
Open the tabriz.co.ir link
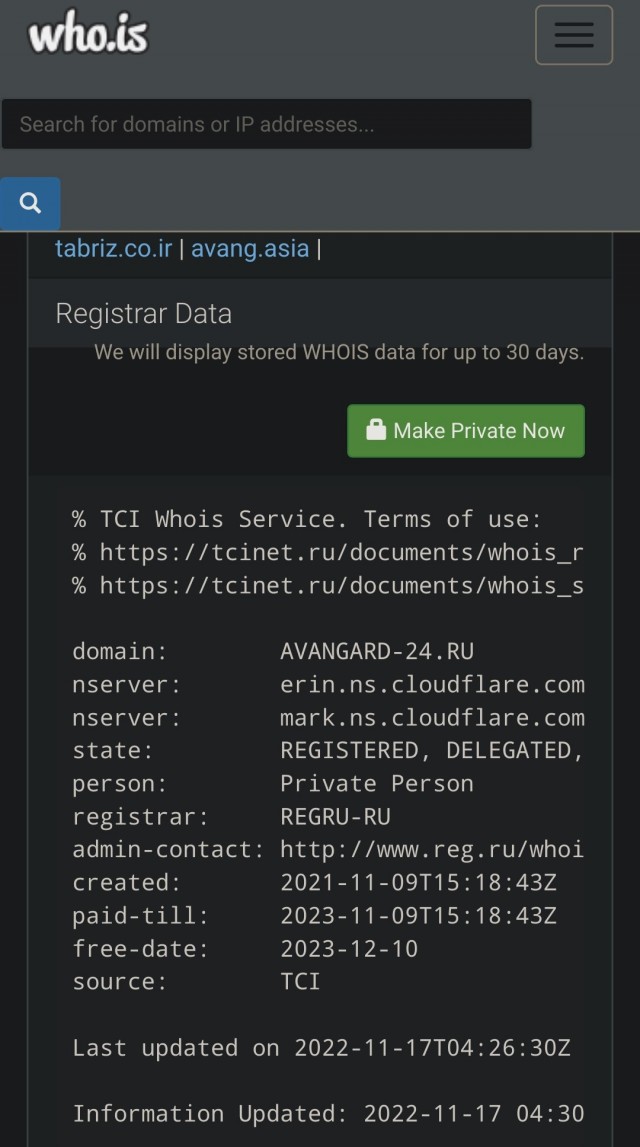coord(113,249)
